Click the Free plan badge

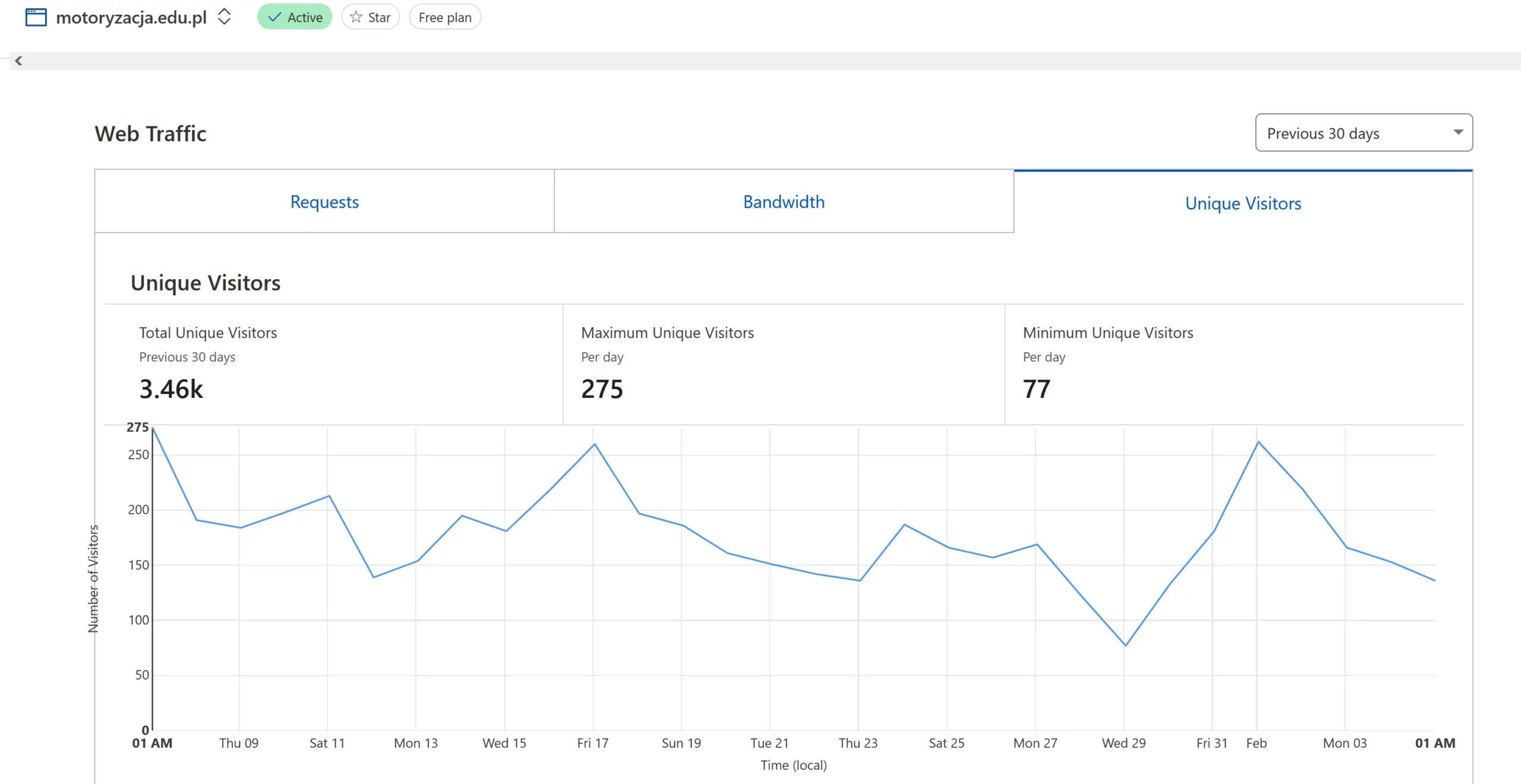pyautogui.click(x=444, y=17)
